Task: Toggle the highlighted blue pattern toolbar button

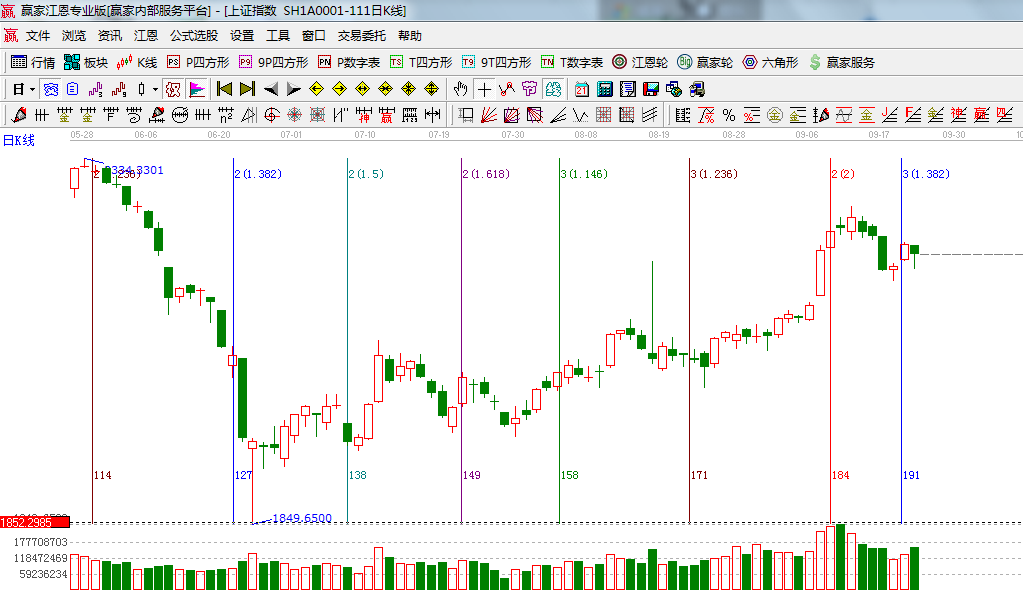Action: (50, 89)
